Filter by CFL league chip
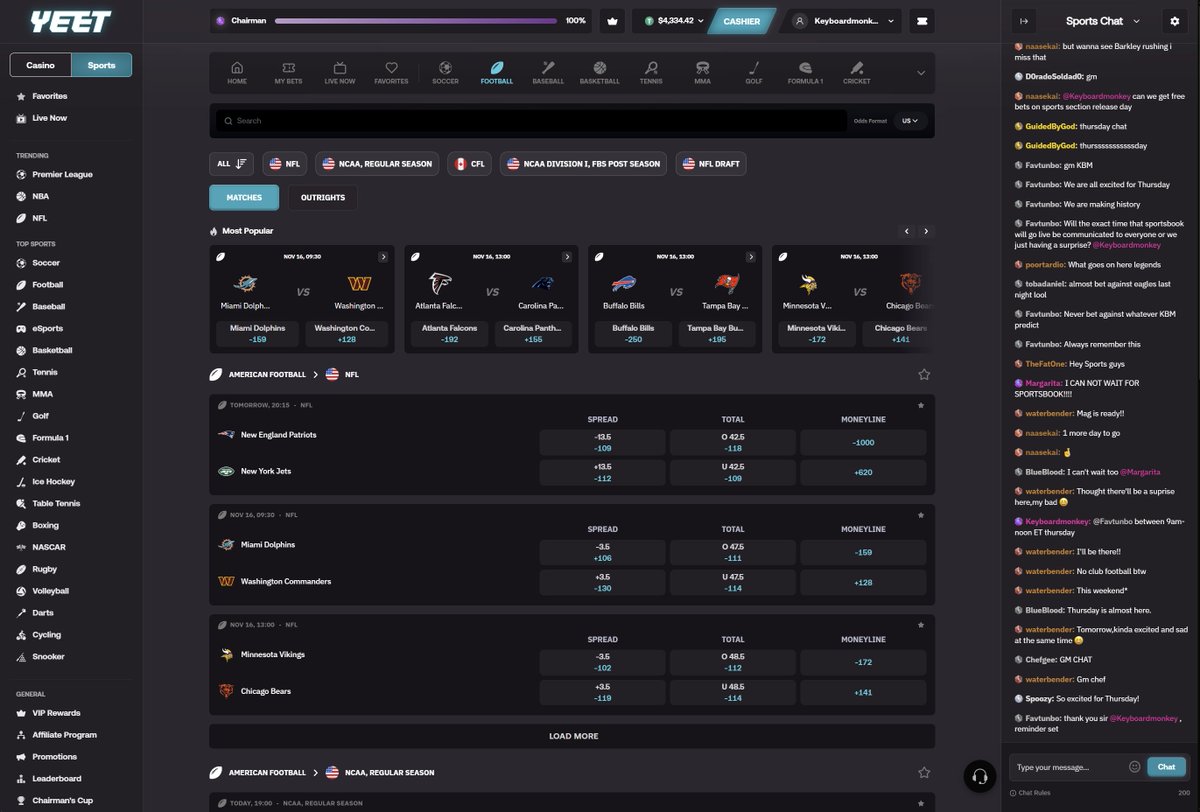Screen dimensions: 1200x812 (x=469, y=164)
